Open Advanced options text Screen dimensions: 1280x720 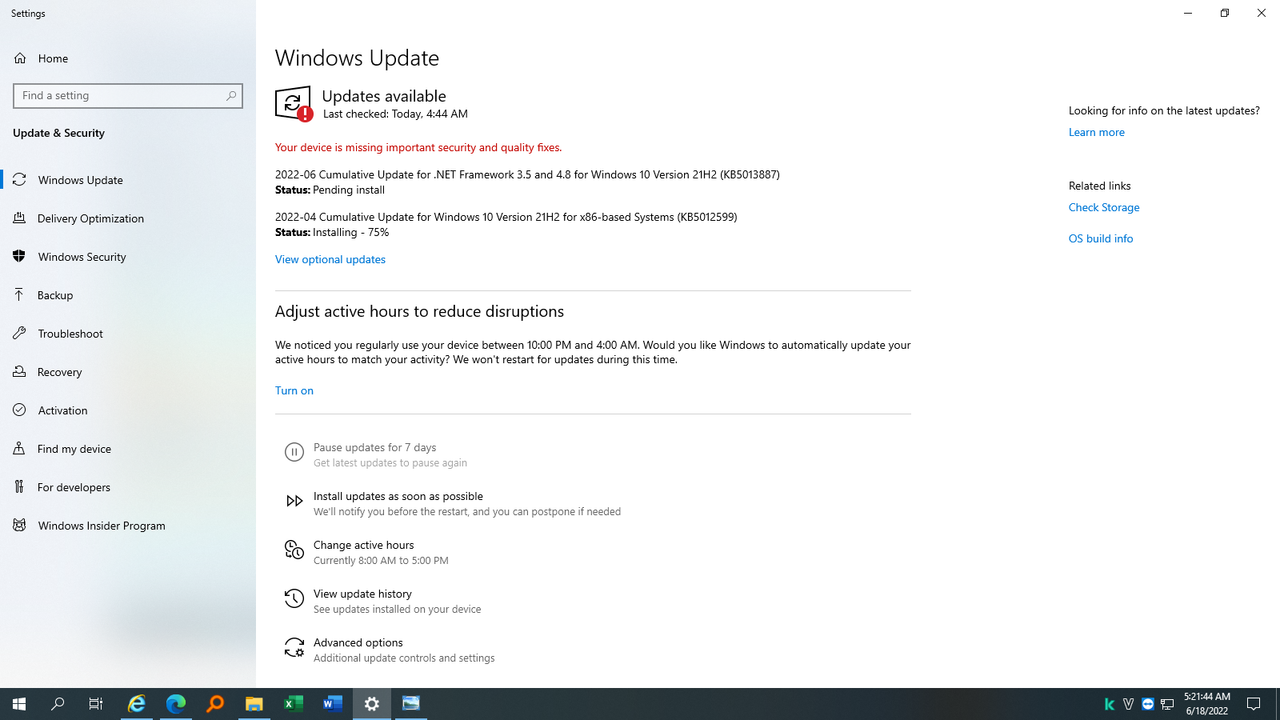coord(358,643)
